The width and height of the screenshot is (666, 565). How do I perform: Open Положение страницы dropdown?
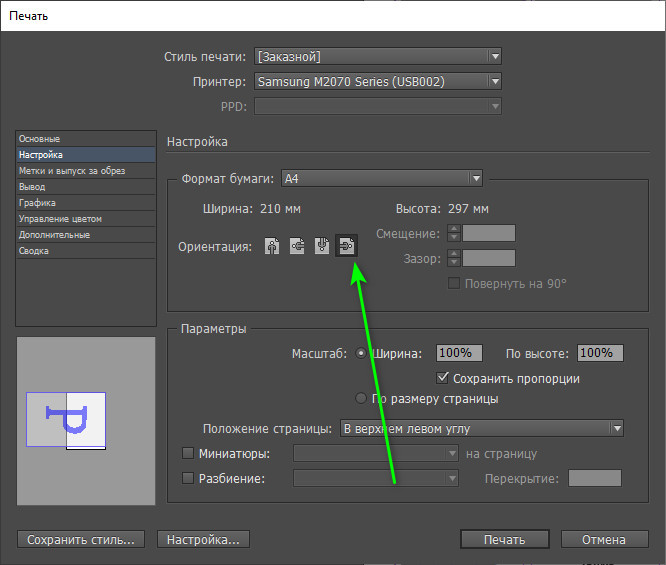(482, 428)
